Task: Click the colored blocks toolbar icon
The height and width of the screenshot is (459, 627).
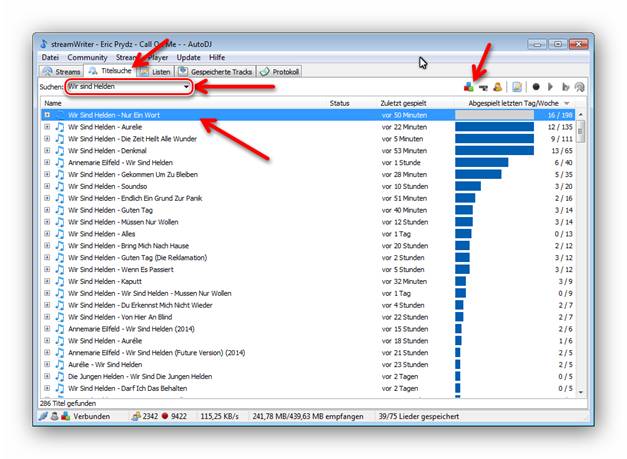Action: click(x=468, y=87)
